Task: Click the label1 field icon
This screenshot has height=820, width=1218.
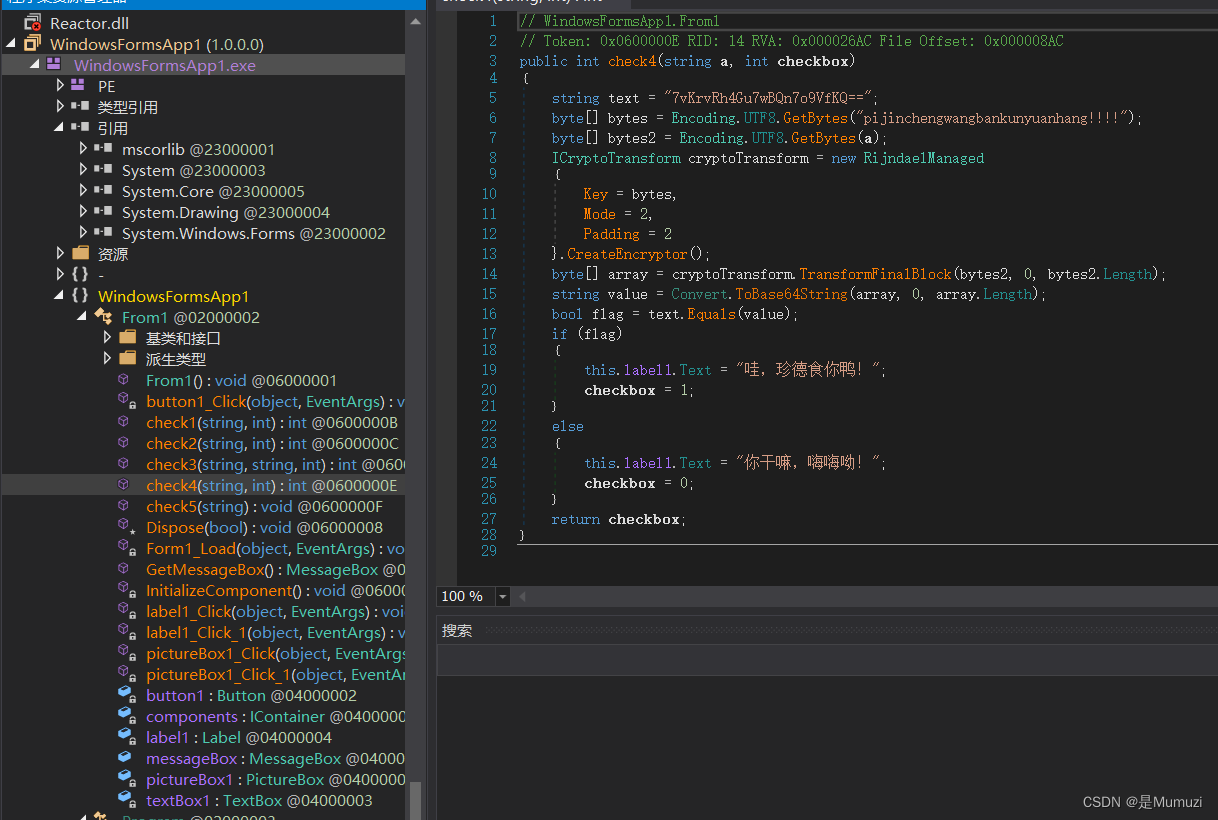Action: coord(126,737)
